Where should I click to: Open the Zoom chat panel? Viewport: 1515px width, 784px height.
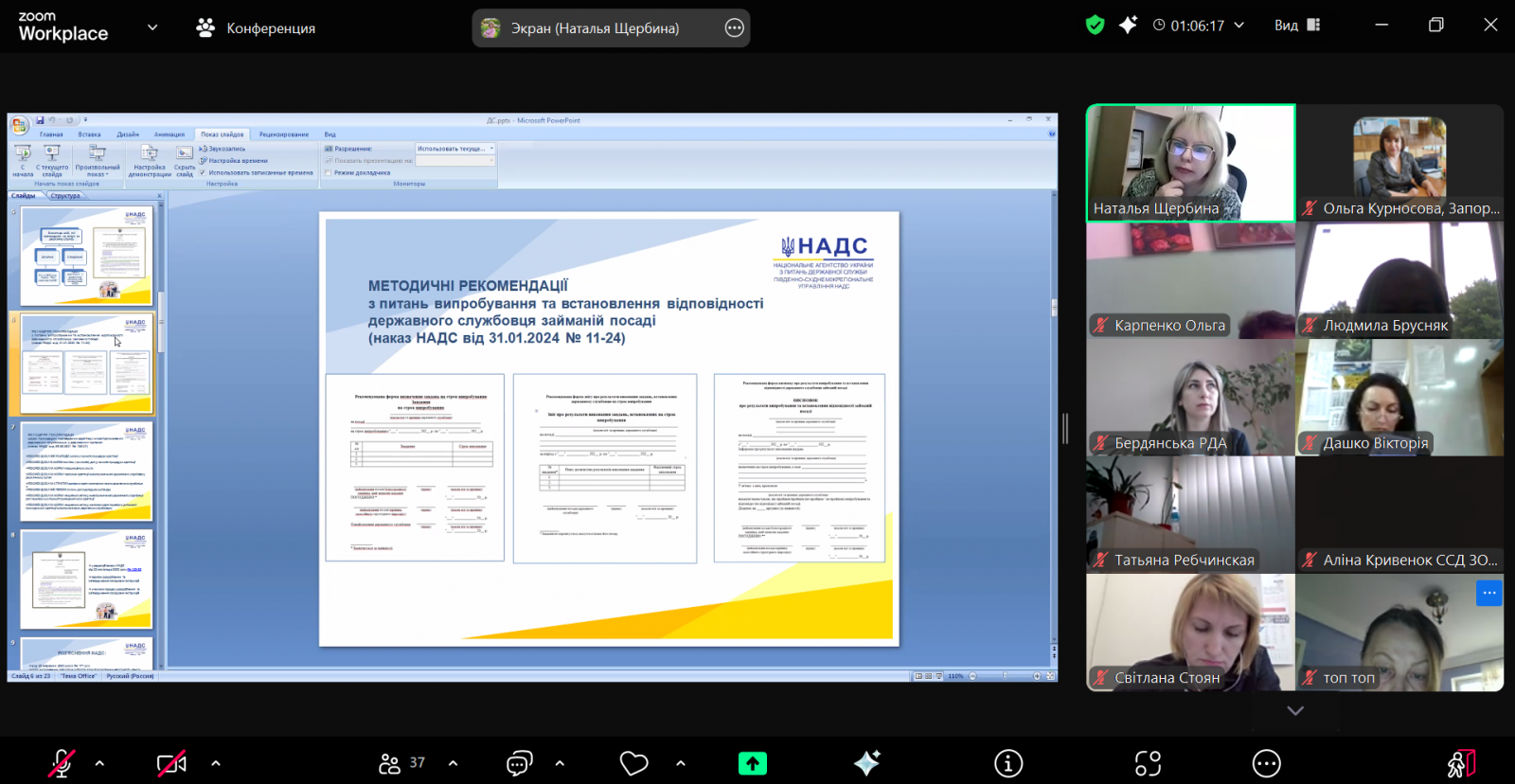[x=519, y=763]
